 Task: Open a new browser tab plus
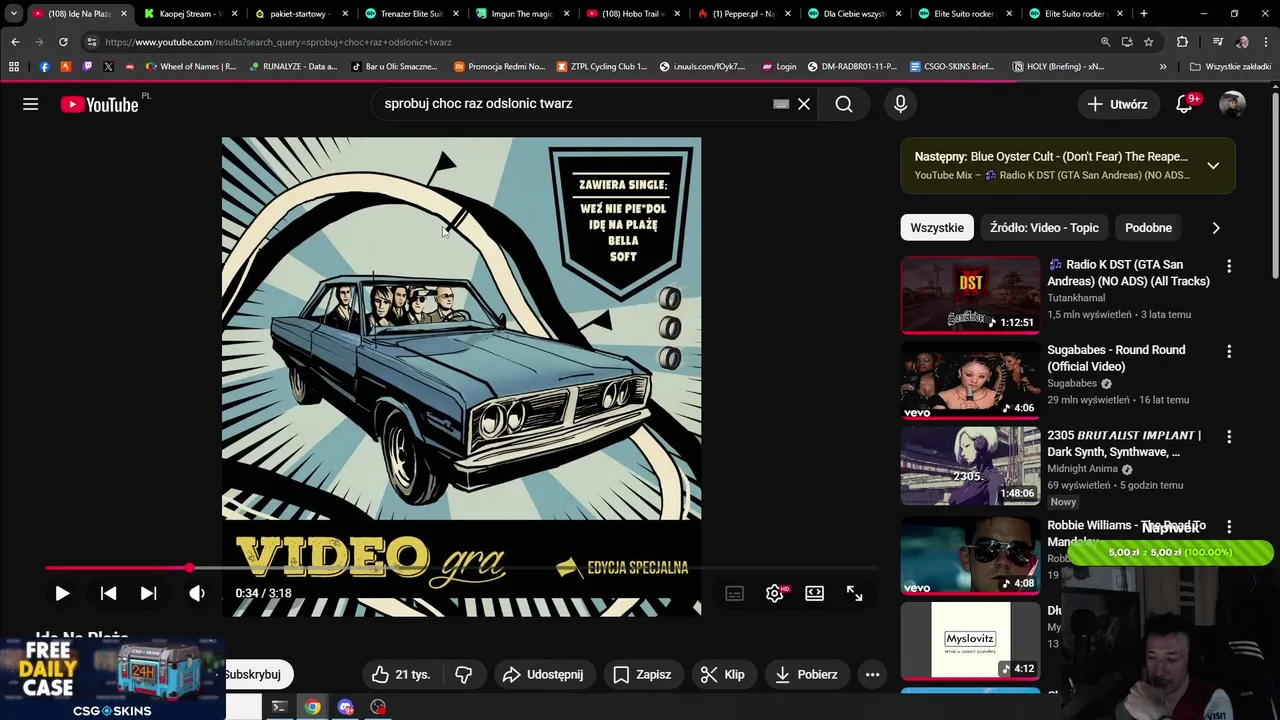pos(1144,14)
